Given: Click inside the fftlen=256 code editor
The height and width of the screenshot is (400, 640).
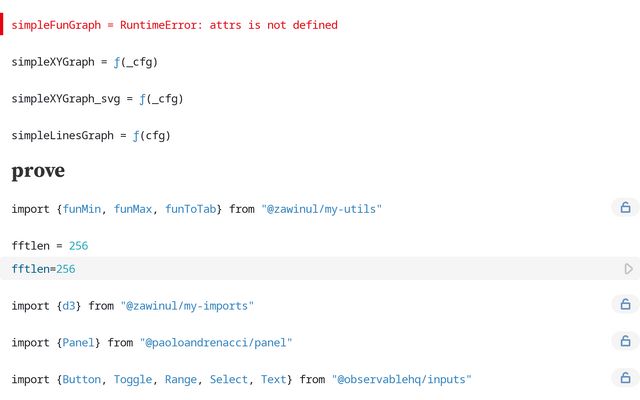Looking at the screenshot, I should pyautogui.click(x=310, y=269).
